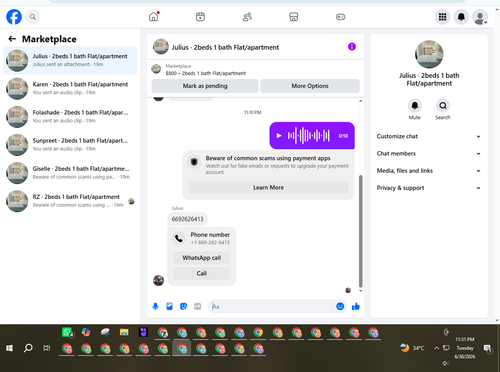
Task: Send a thumbs up like
Action: pos(356,306)
